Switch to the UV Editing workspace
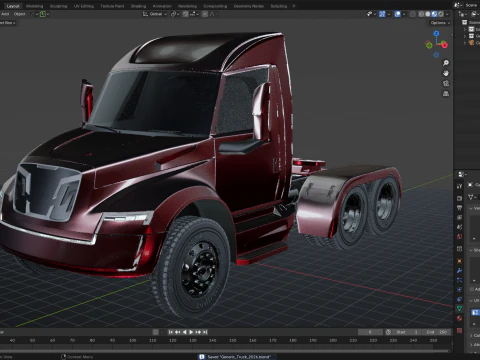480x360 pixels. (84, 6)
